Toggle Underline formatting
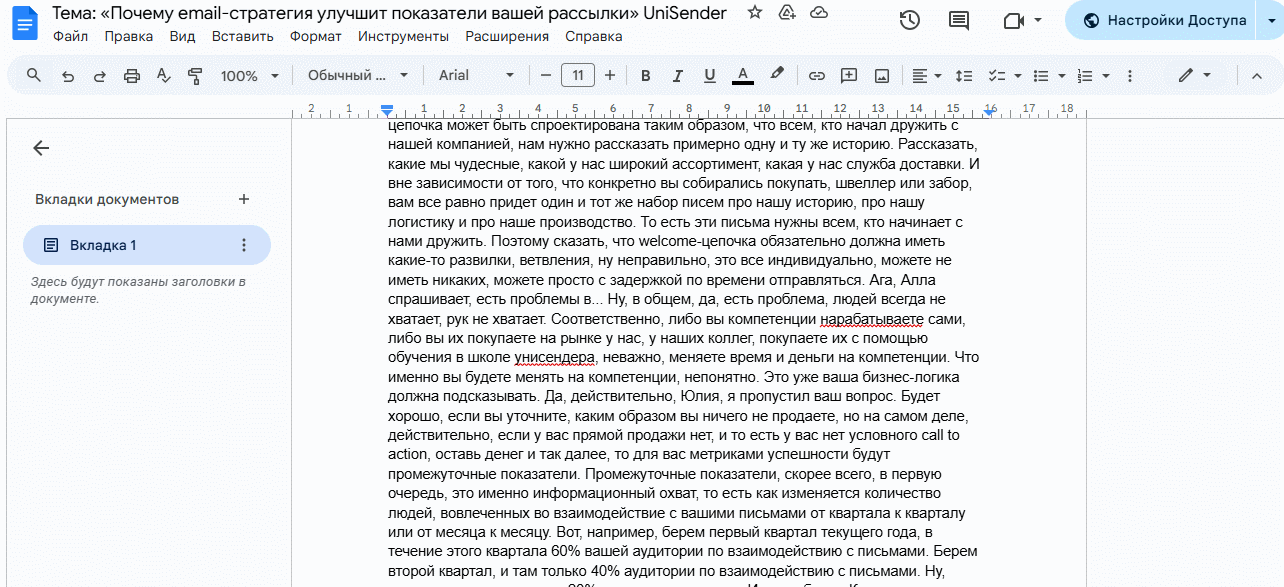This screenshot has width=1284, height=587. point(709,76)
